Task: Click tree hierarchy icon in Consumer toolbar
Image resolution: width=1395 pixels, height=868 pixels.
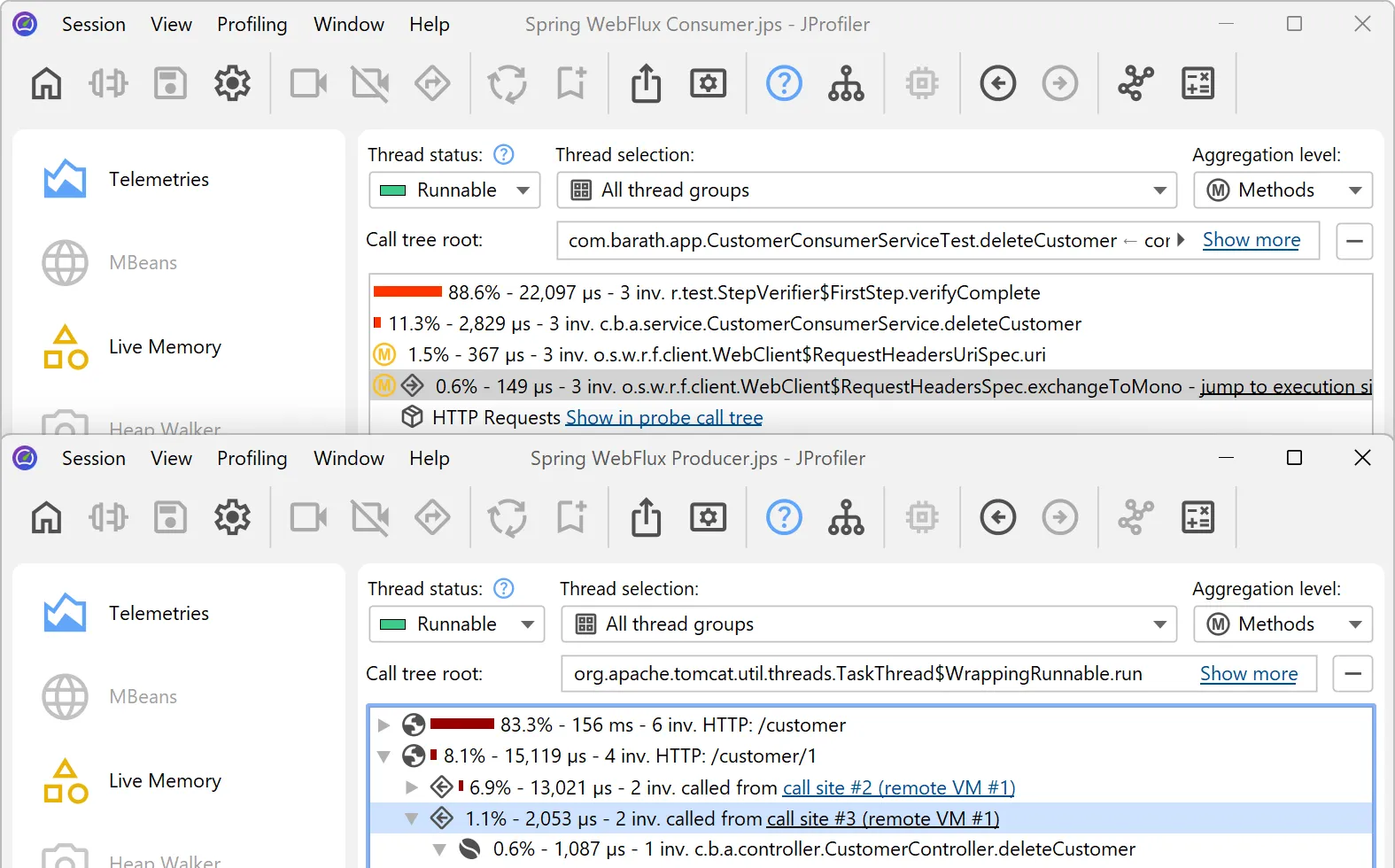Action: tap(847, 84)
